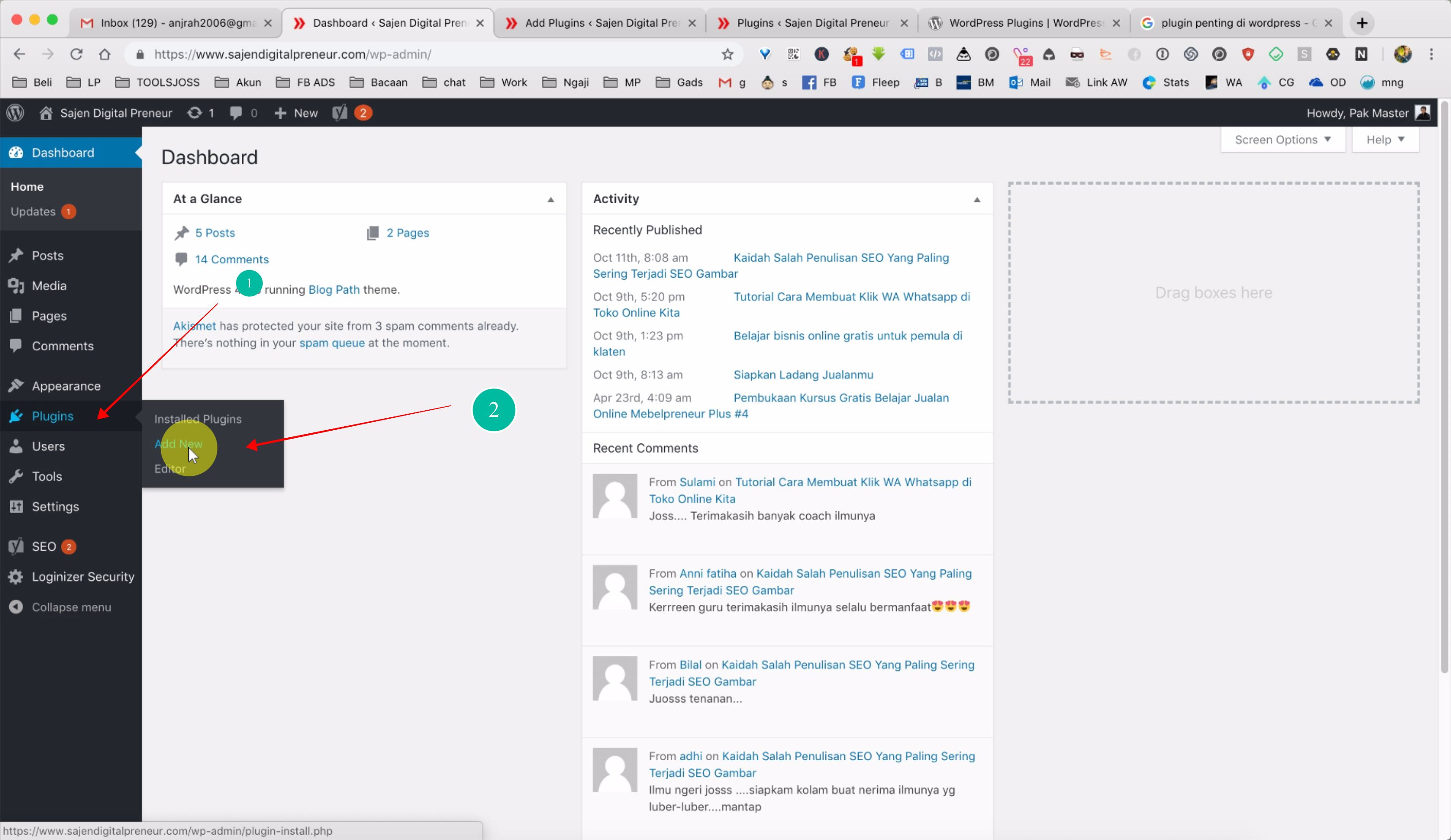Open the 14 Comments link

point(232,259)
